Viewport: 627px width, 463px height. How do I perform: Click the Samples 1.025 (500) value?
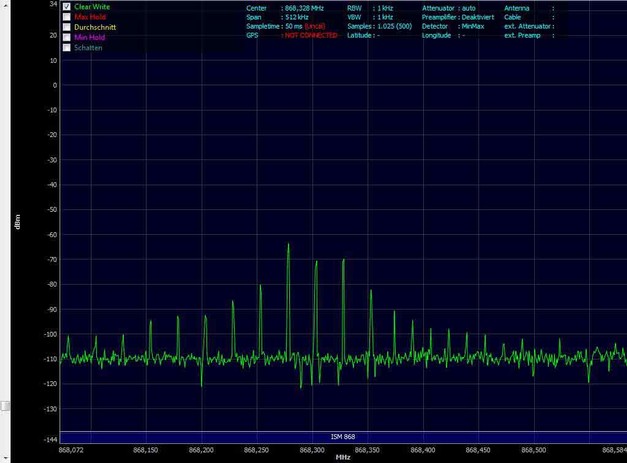tap(390, 26)
